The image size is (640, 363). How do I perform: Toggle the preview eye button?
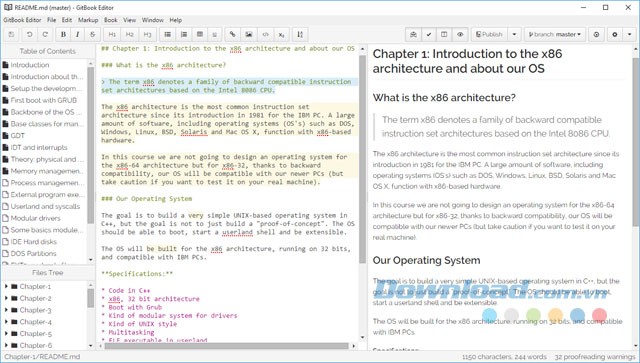[x=460, y=34]
